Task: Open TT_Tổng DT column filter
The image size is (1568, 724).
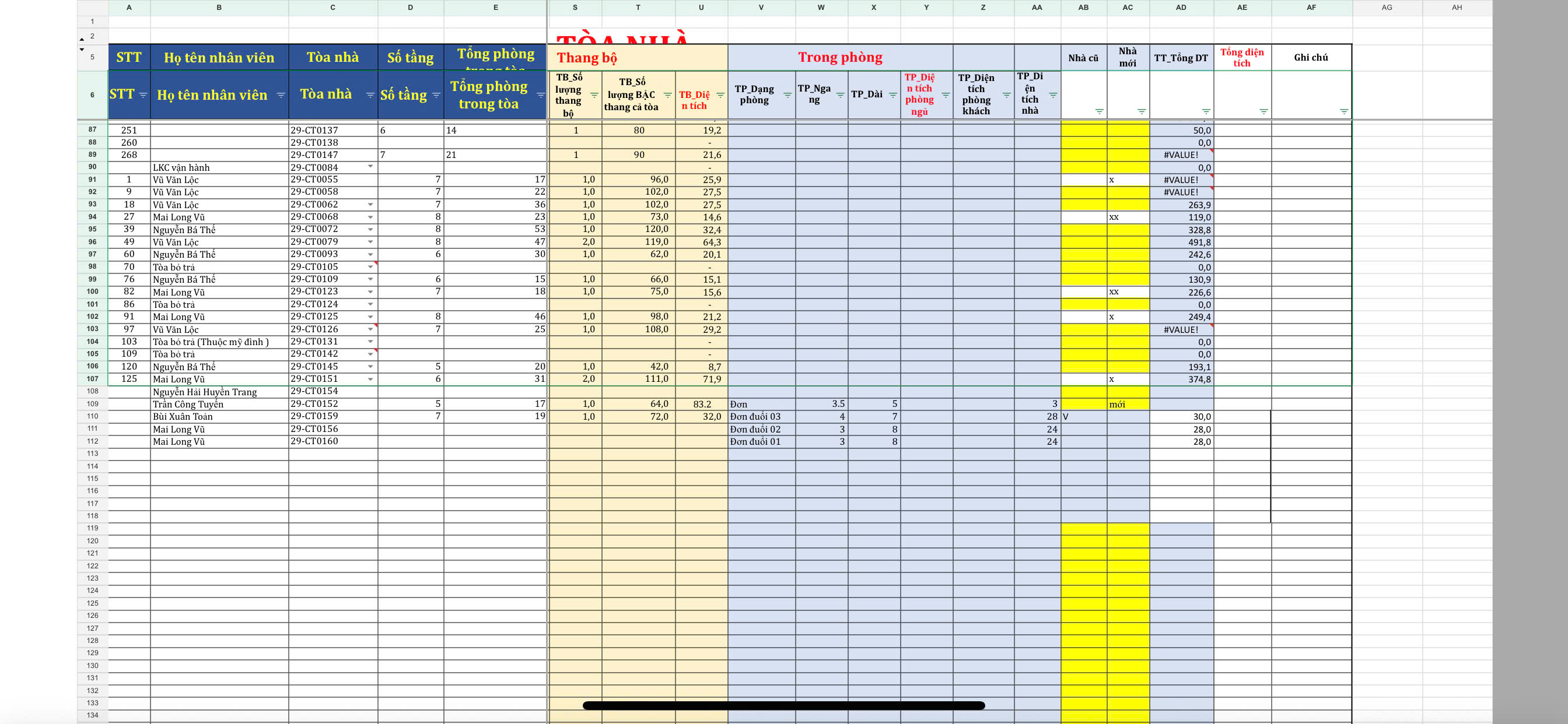Action: [1205, 111]
